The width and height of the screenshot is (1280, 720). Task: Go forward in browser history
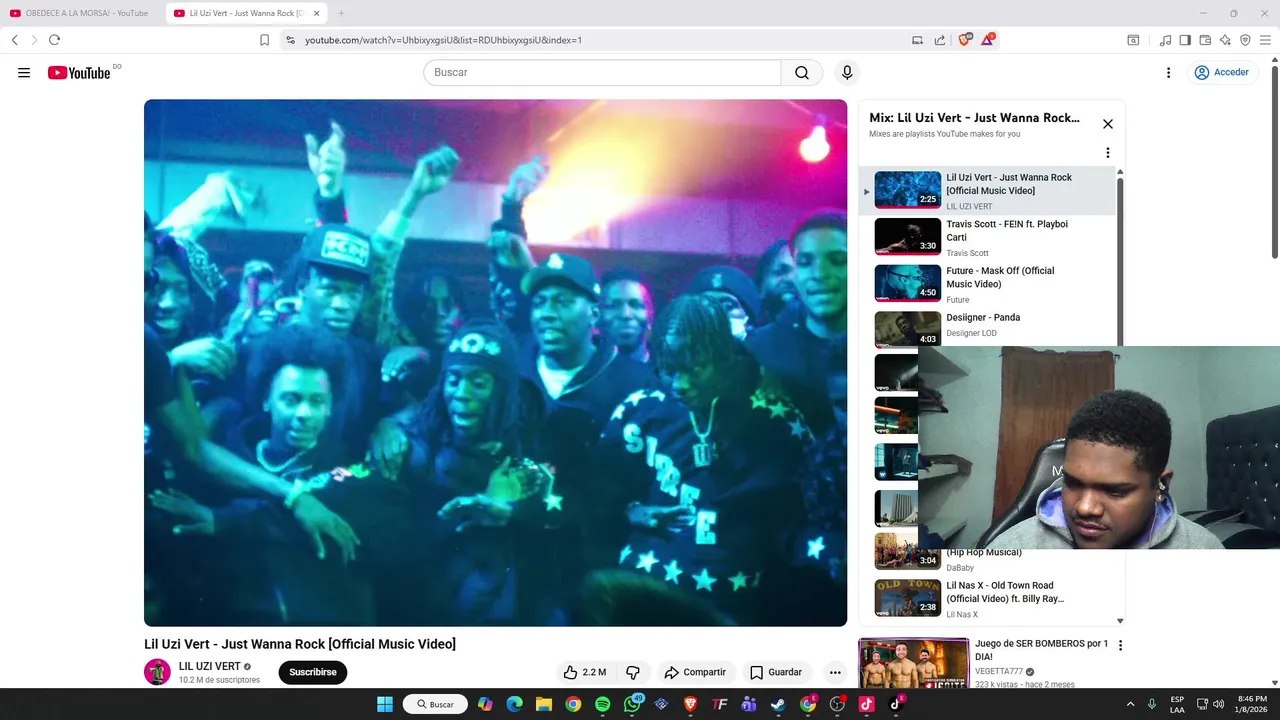[34, 40]
